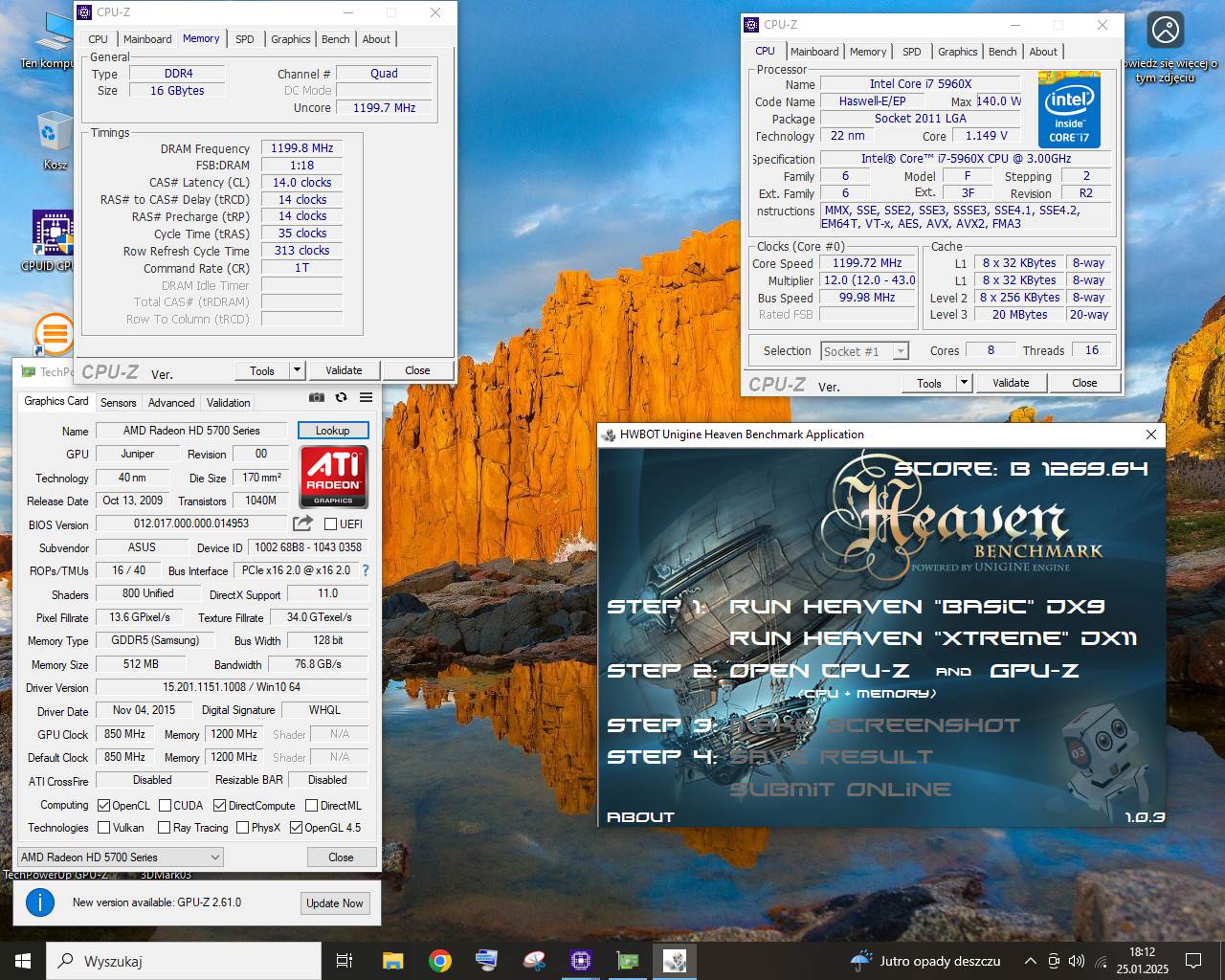Toggle the PhysX checkbox
Viewport: 1225px width, 980px height.
(x=242, y=828)
